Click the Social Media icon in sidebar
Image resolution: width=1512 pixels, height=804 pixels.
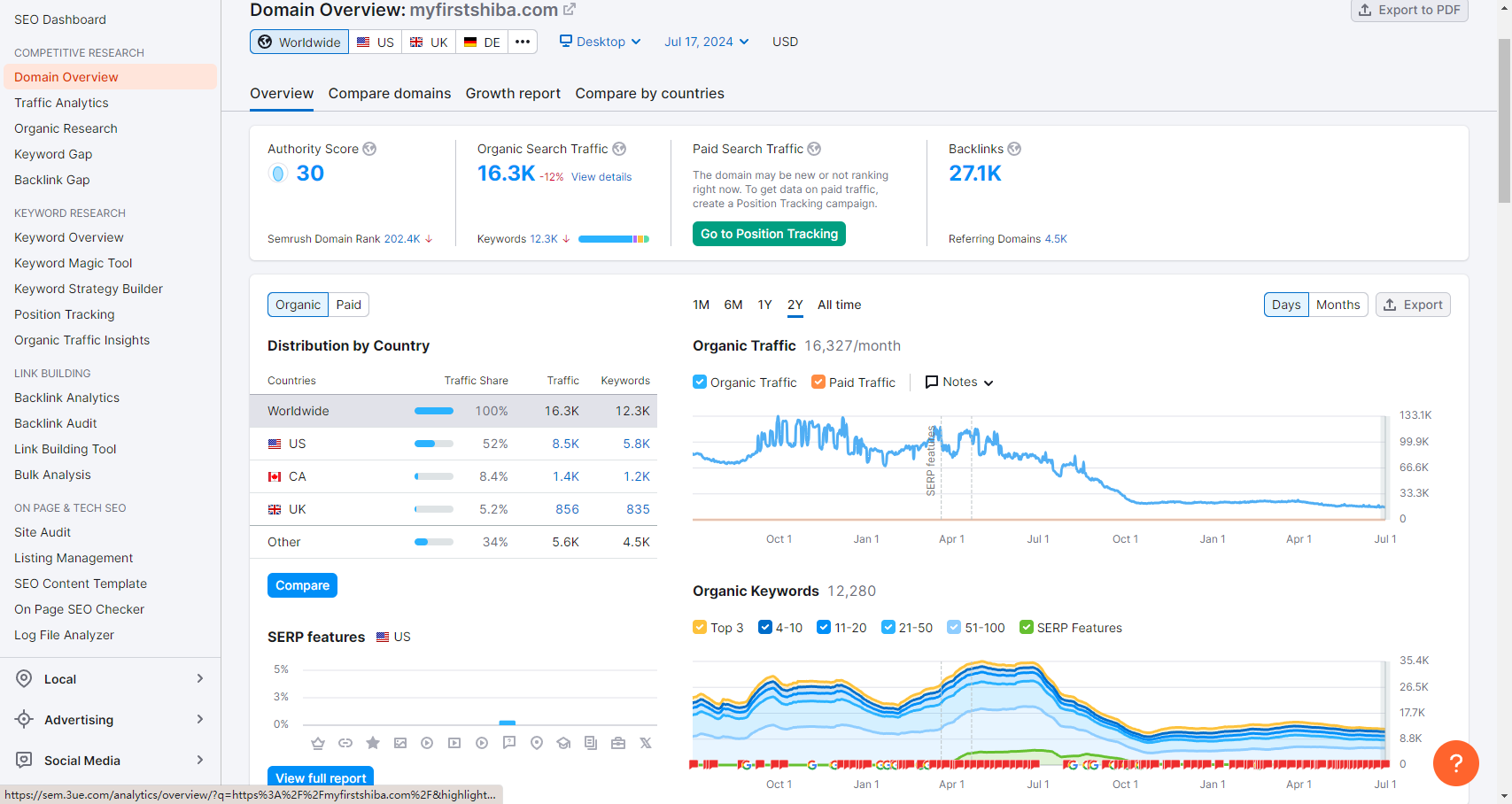point(25,761)
